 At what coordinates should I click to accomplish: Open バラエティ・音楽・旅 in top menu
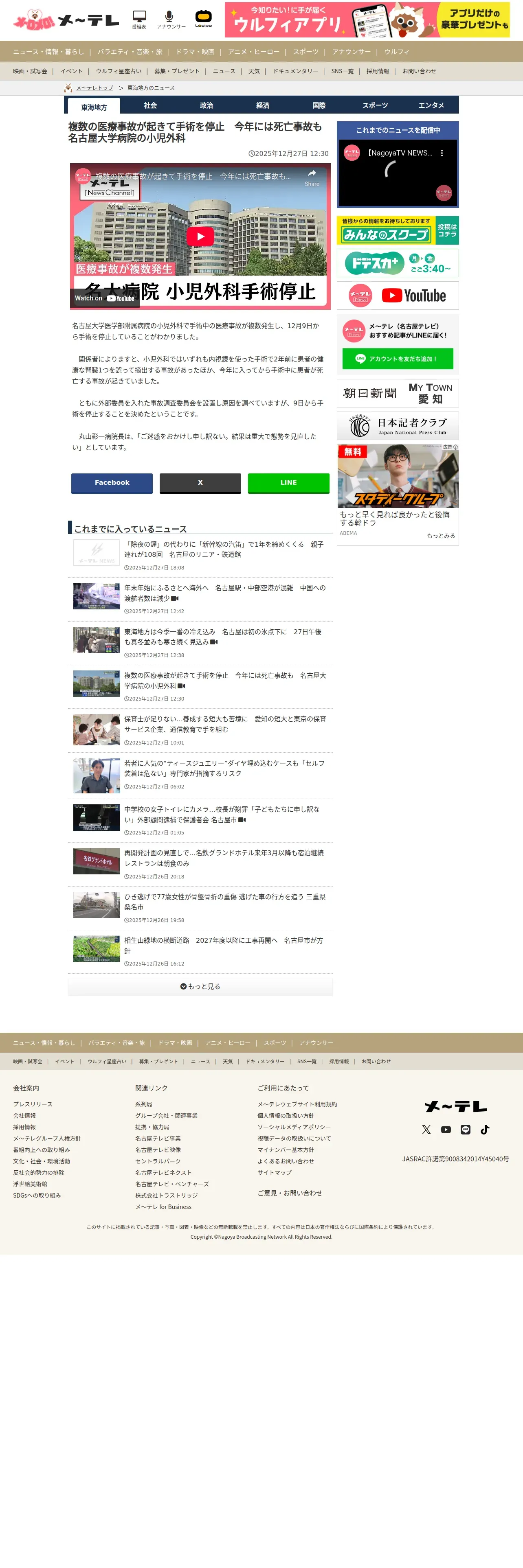130,52
